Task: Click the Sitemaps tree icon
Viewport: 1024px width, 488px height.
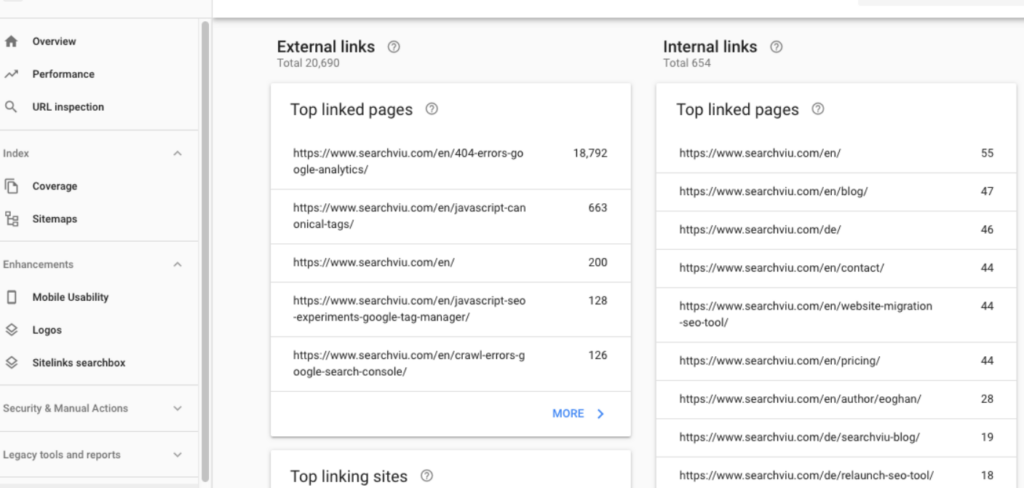Action: (12, 219)
